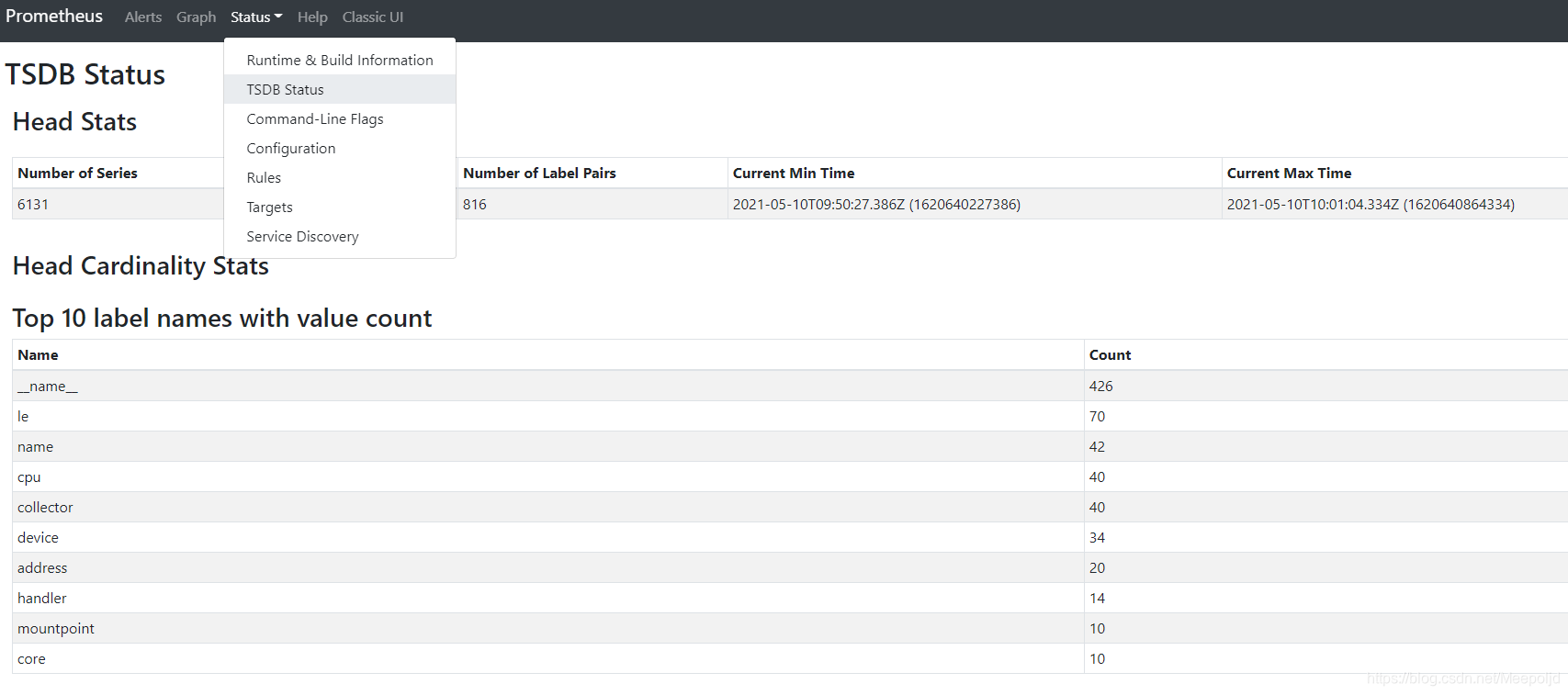
Task: Click the Top 10 label names heading
Action: tap(222, 319)
